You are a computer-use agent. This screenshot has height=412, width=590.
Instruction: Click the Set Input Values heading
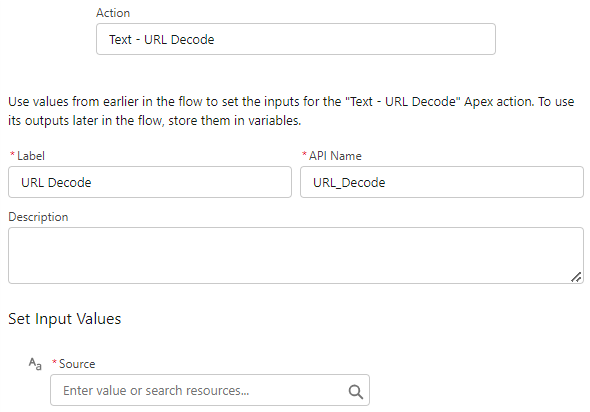click(x=65, y=319)
